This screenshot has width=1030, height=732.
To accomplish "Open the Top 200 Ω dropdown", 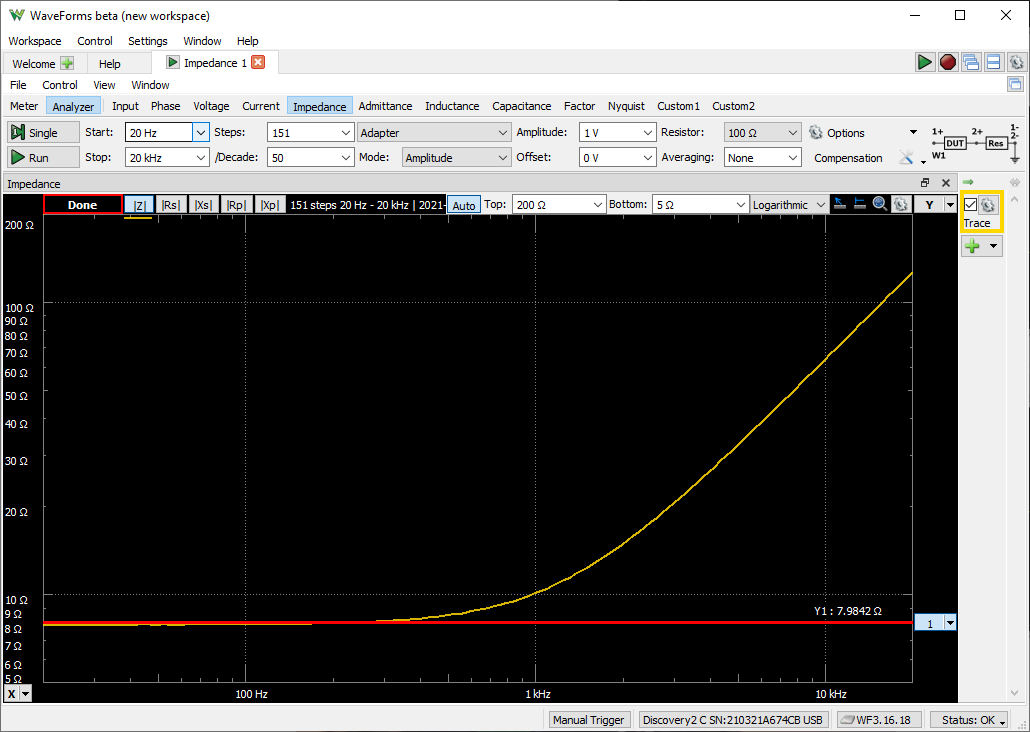I will point(597,205).
